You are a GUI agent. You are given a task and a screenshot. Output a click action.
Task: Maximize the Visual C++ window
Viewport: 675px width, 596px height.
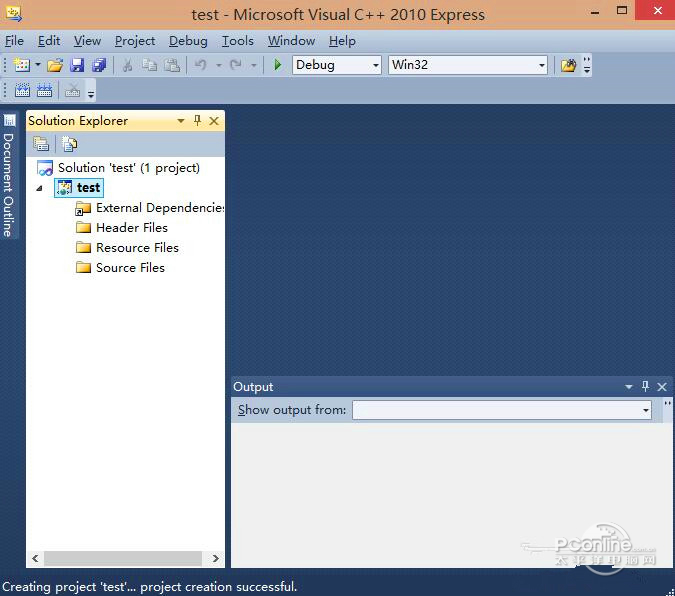[622, 10]
